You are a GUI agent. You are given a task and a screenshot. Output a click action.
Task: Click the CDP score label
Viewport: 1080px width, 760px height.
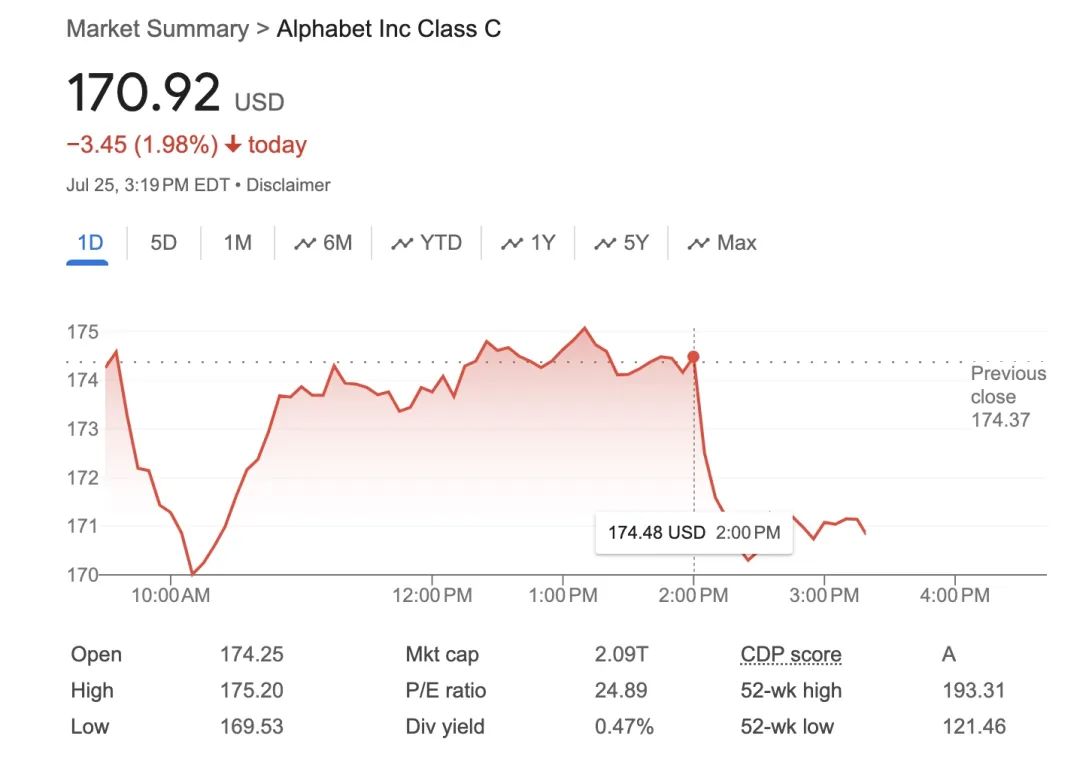(790, 655)
